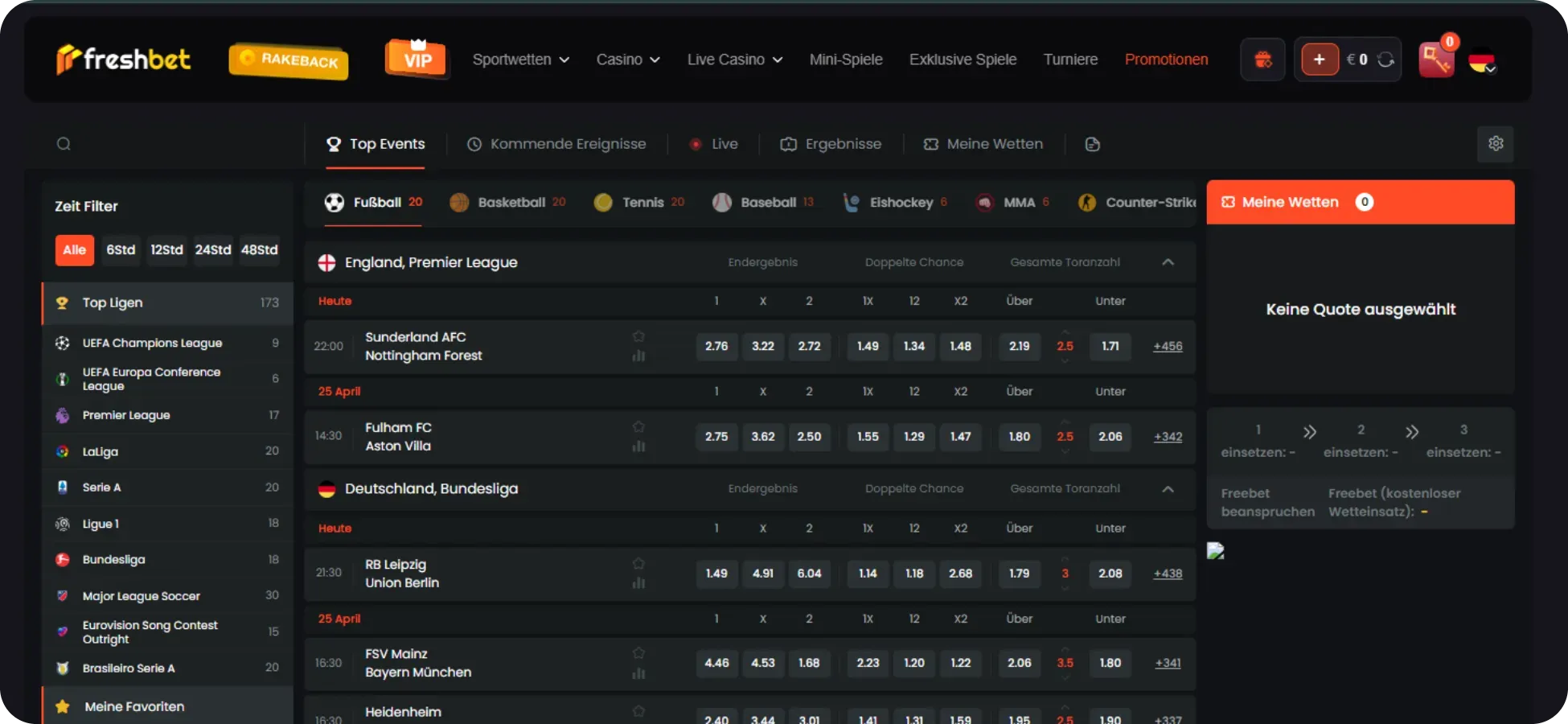This screenshot has width=1568, height=724.
Task: Open statistics for Fulham FC match
Action: 638,446
